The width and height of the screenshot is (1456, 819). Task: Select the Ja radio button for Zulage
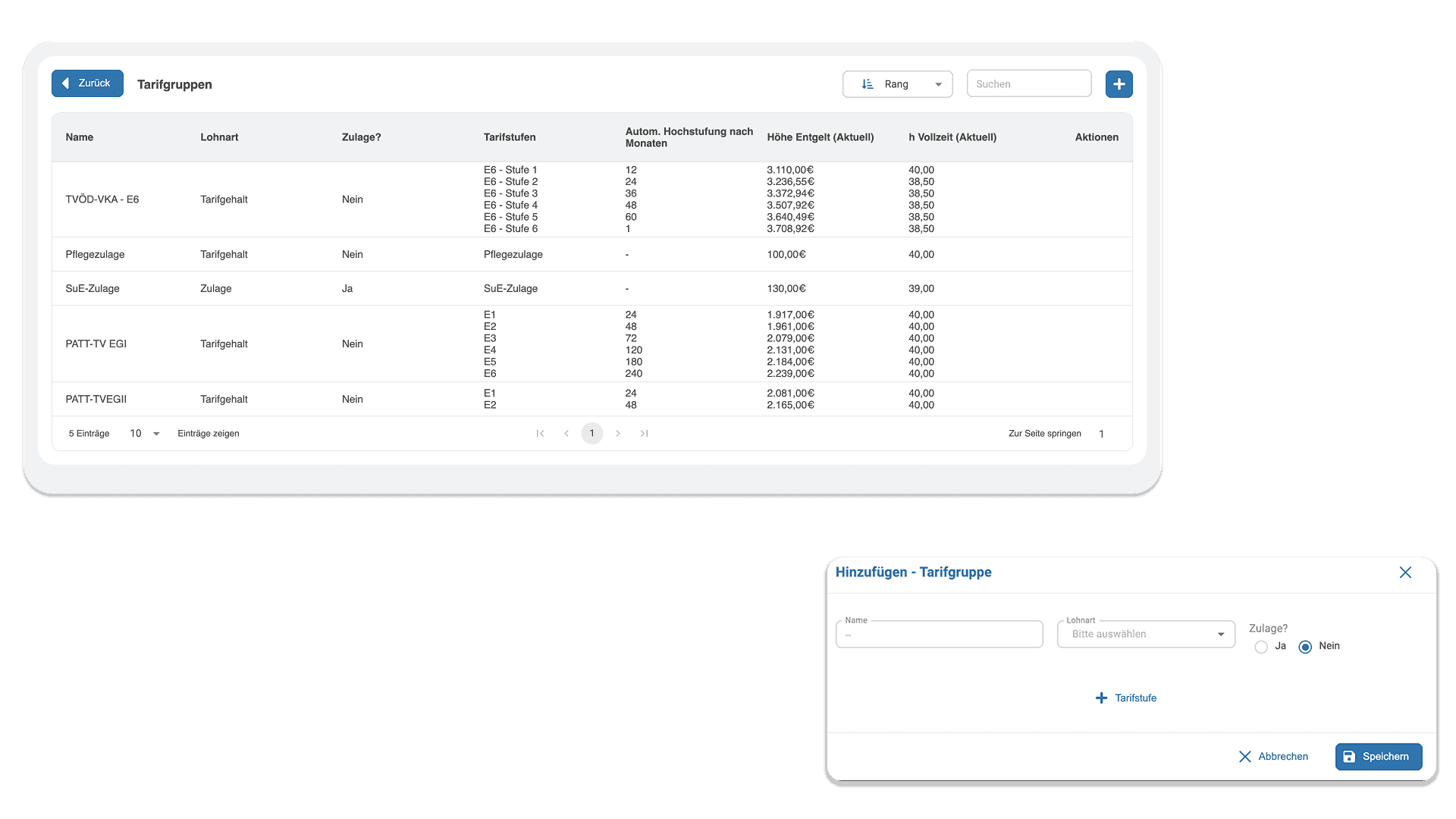pos(1261,647)
